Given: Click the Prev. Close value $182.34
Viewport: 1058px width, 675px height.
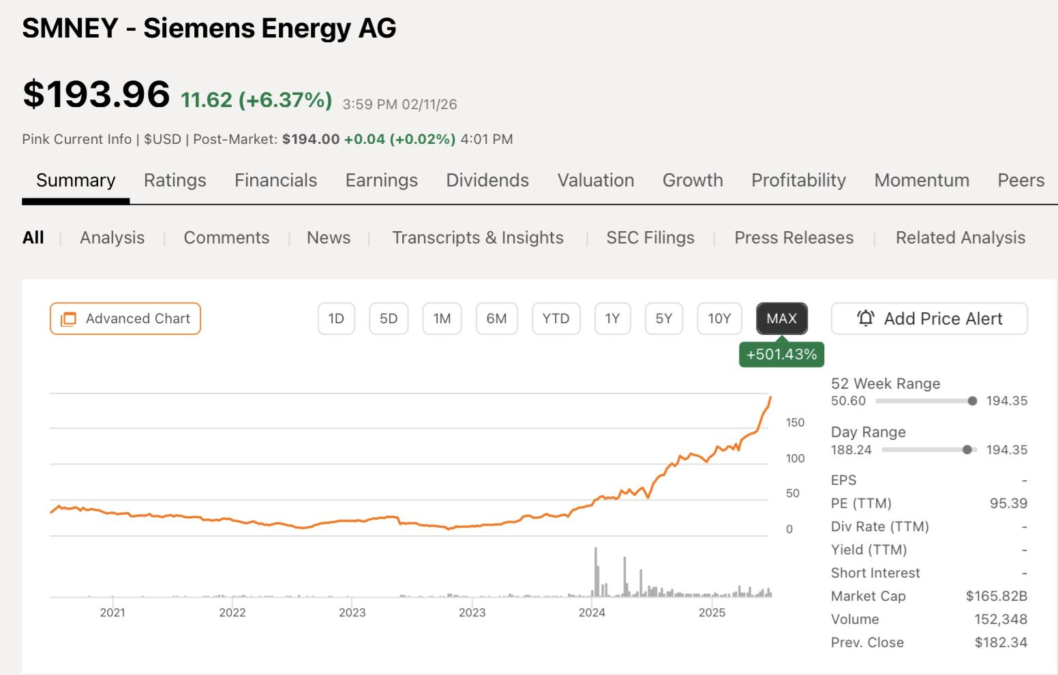Looking at the screenshot, I should pyautogui.click(x=1001, y=643).
